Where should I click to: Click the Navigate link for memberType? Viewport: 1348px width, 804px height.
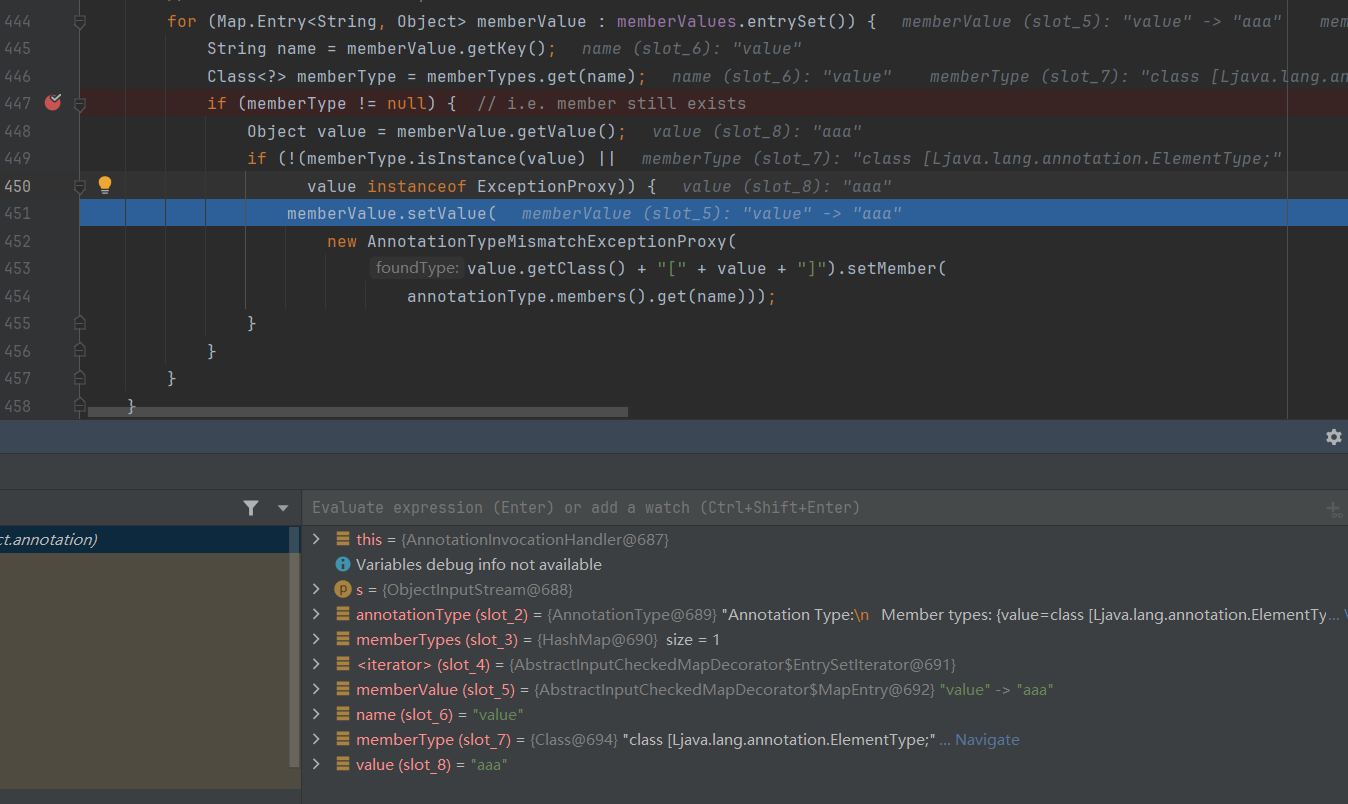[987, 740]
